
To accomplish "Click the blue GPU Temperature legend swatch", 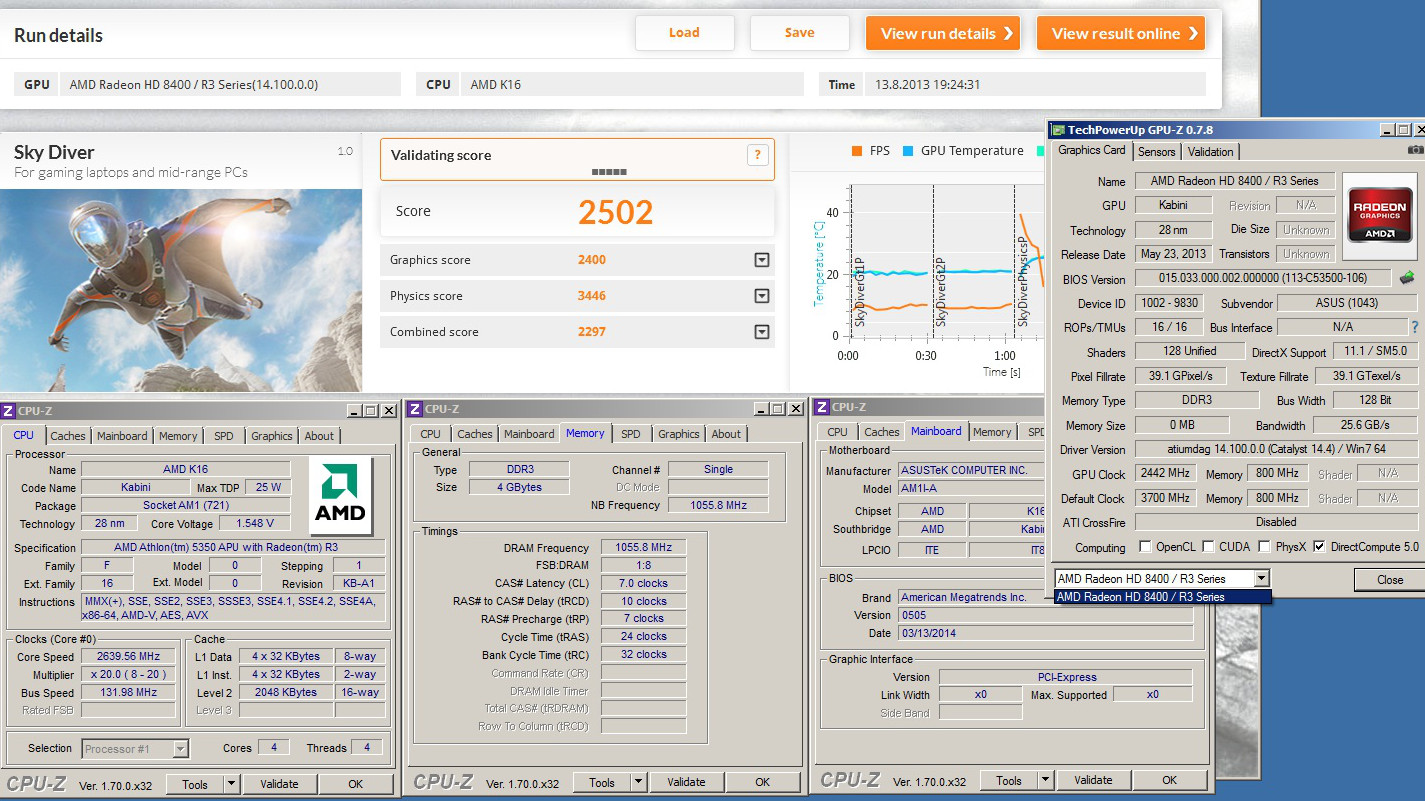I will click(908, 151).
